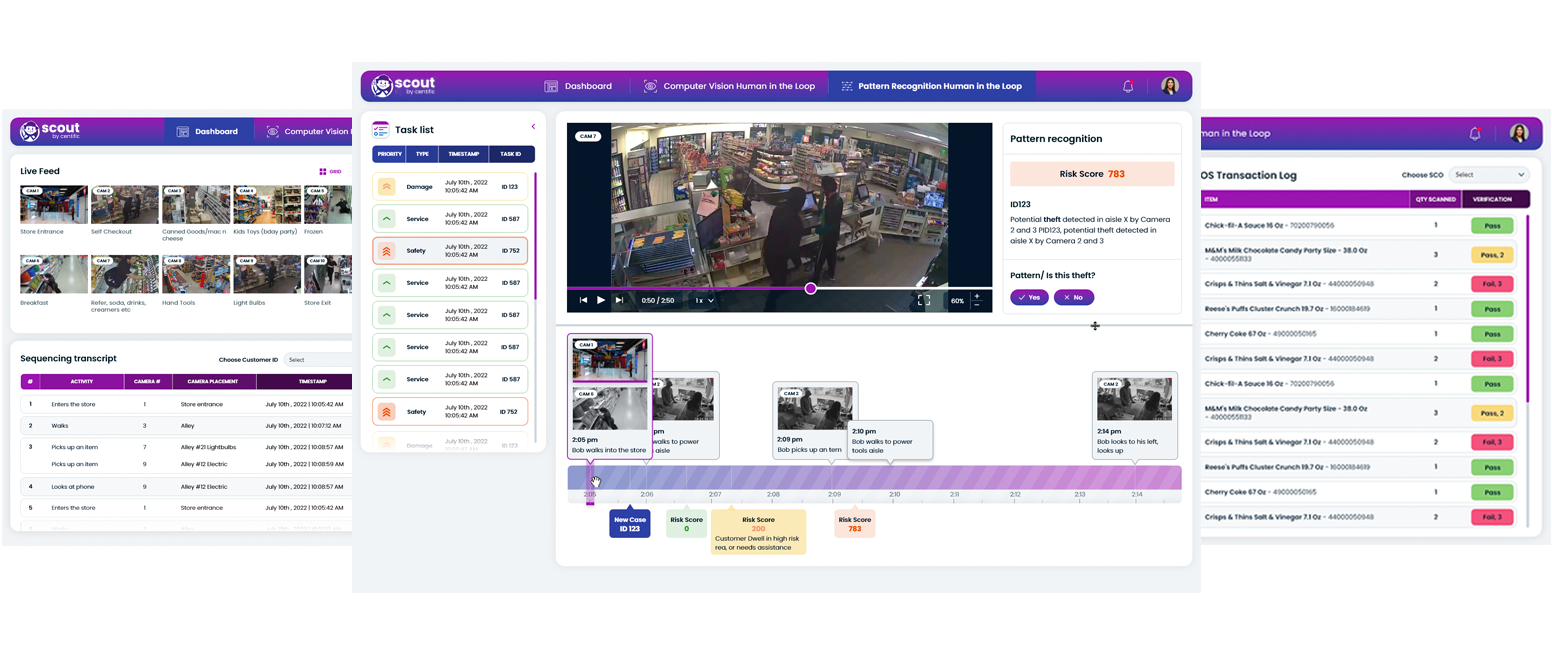Image resolution: width=1552 pixels, height=655 pixels.
Task: Open user profile avatar in center header
Action: point(1169,86)
